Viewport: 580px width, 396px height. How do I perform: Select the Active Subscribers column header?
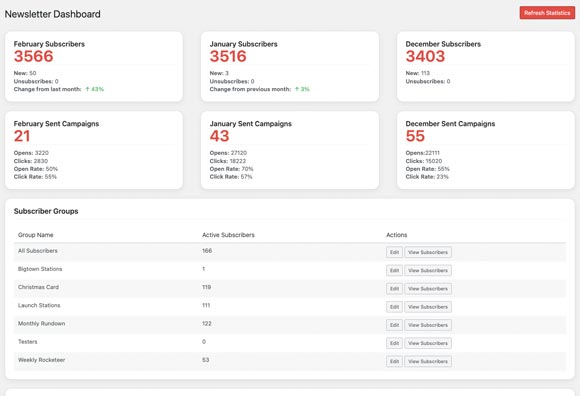pos(228,235)
